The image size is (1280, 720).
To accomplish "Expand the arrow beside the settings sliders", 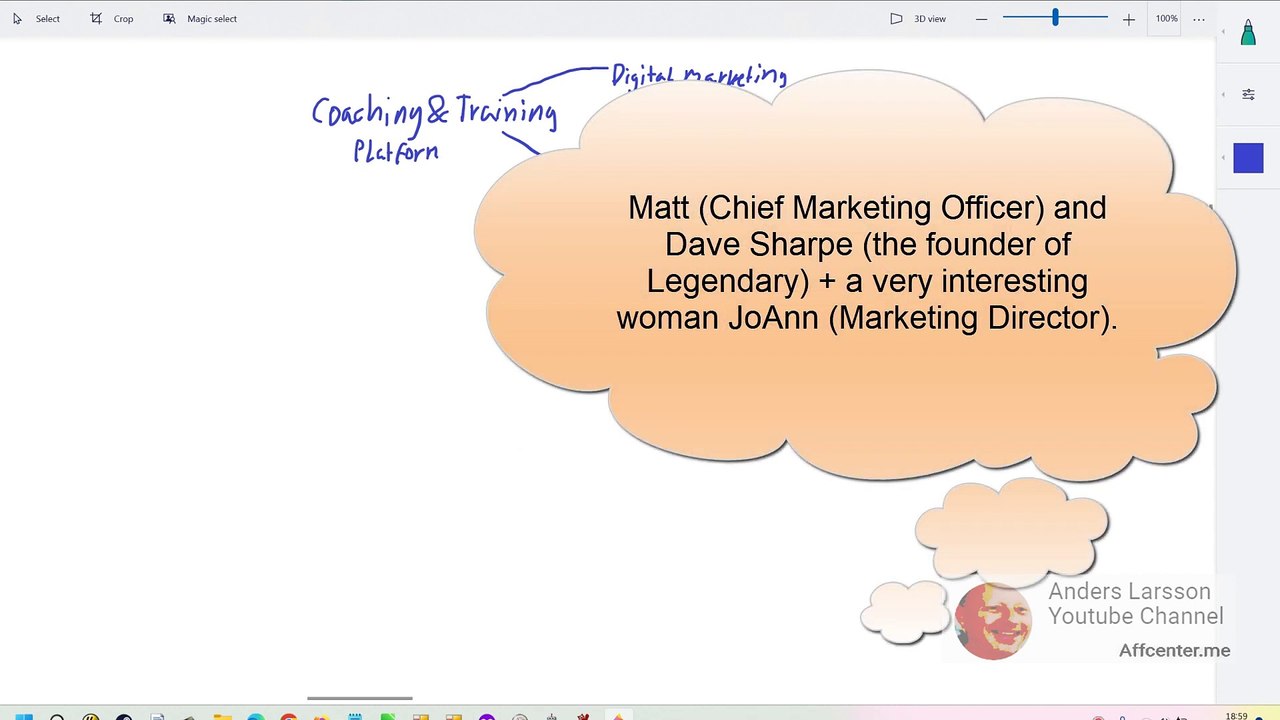I will [x=1224, y=94].
